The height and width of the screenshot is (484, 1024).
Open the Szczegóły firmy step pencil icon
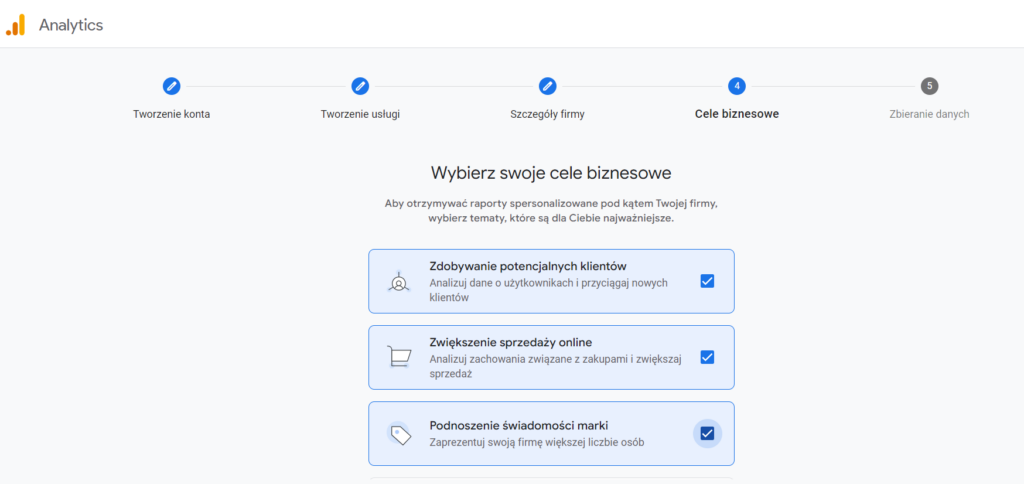click(x=547, y=86)
